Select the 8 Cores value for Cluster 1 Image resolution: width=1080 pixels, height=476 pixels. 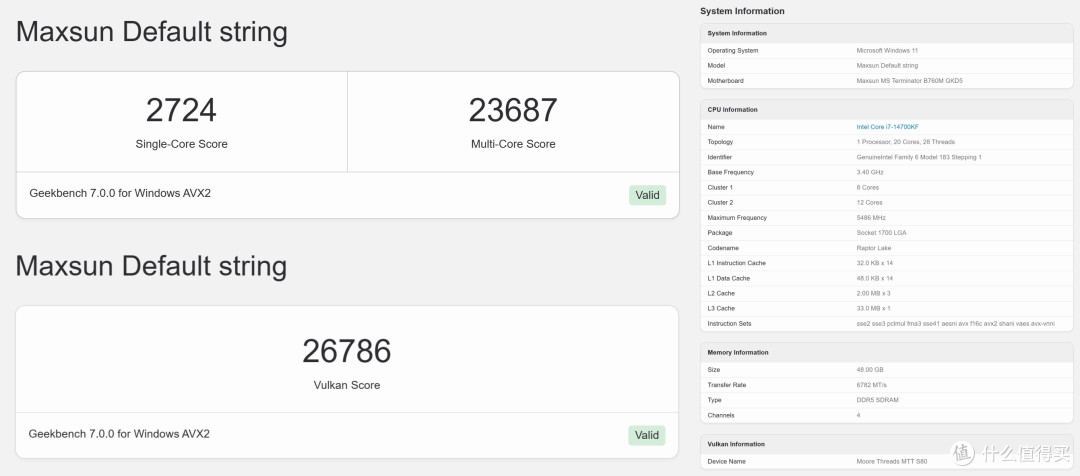click(868, 187)
